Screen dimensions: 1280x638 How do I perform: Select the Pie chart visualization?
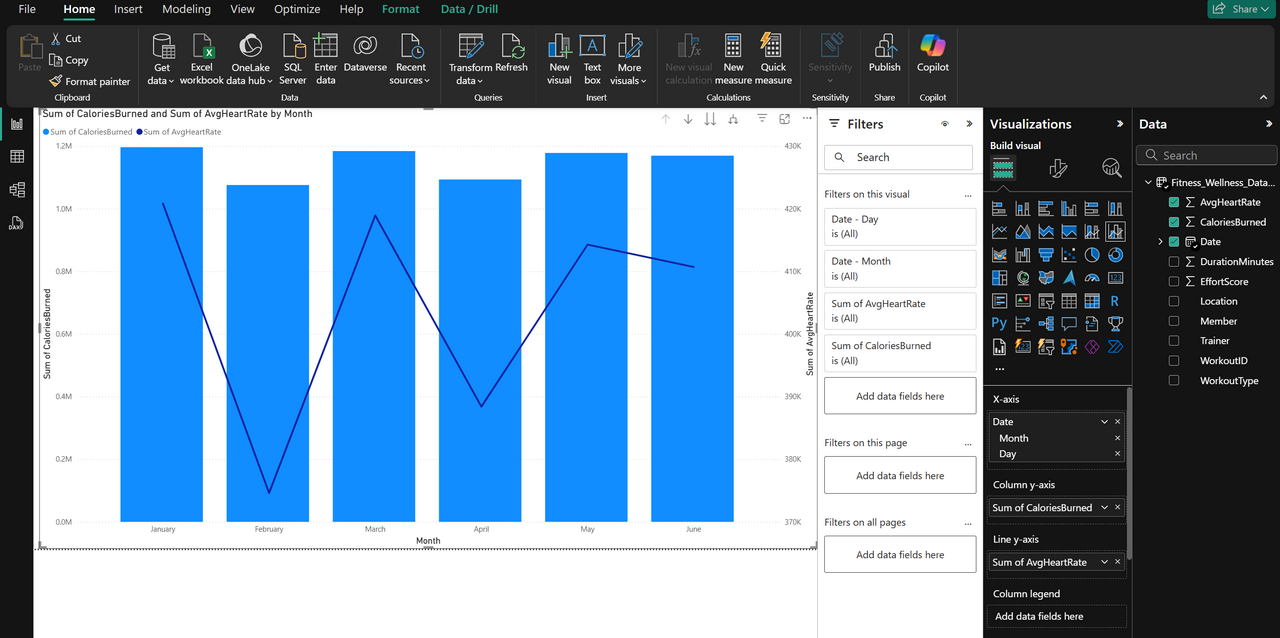pos(1092,255)
